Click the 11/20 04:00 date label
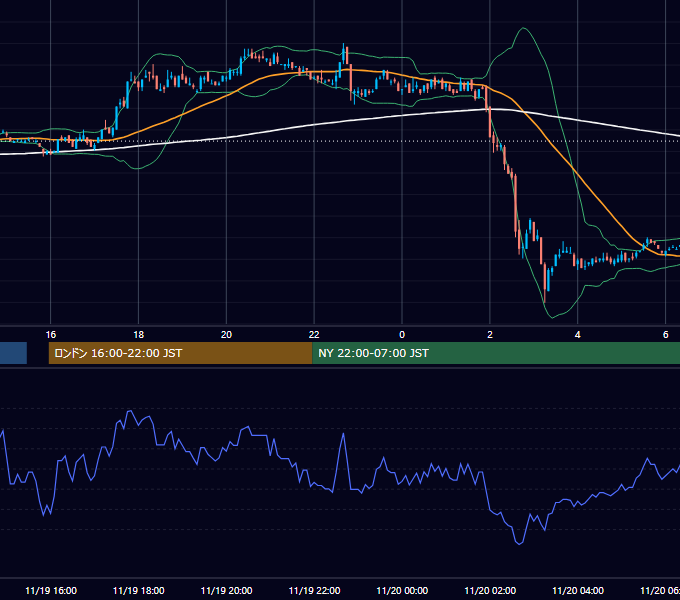The width and height of the screenshot is (680, 600). coord(578,590)
